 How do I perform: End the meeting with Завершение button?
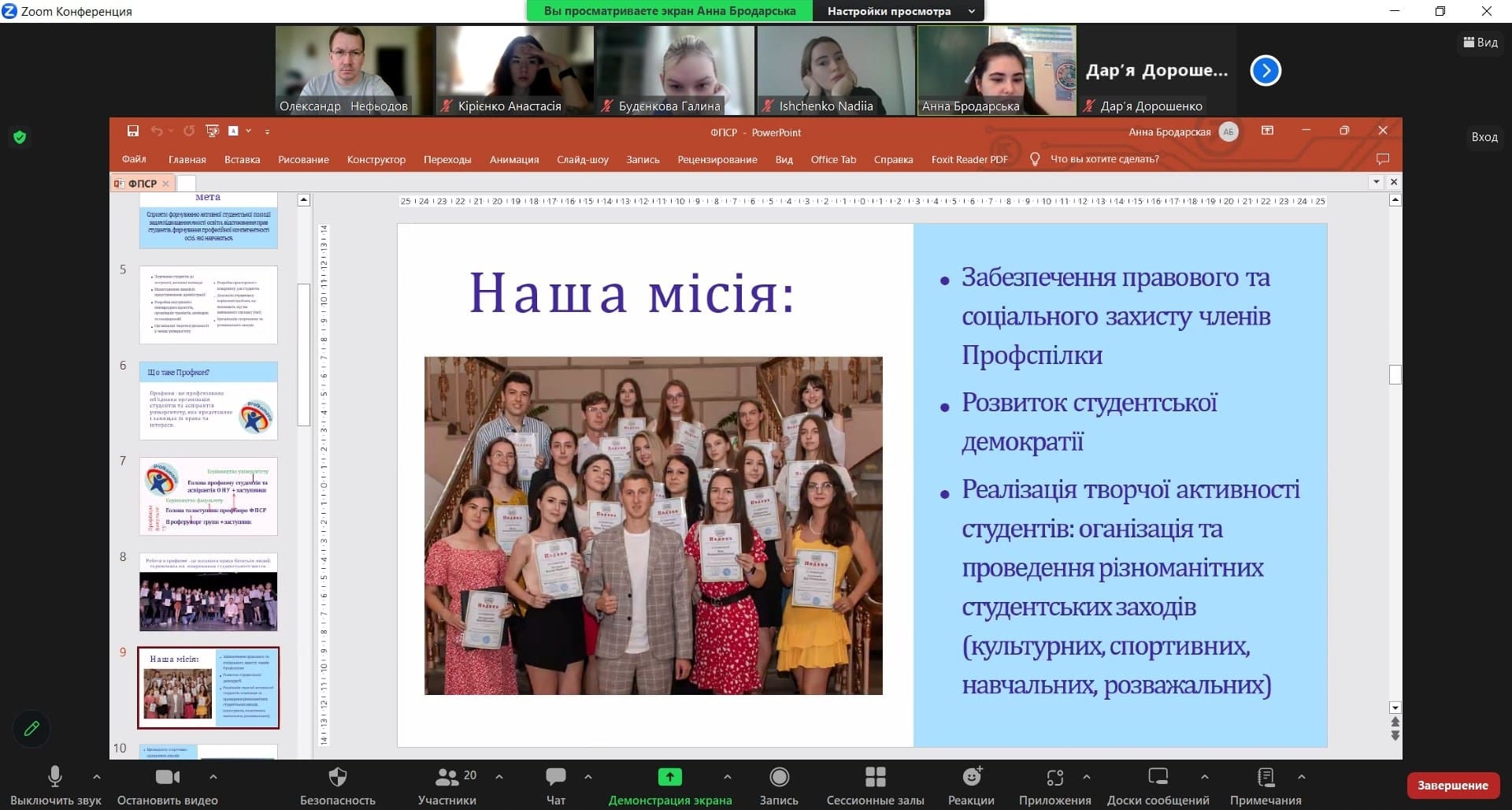tap(1453, 785)
